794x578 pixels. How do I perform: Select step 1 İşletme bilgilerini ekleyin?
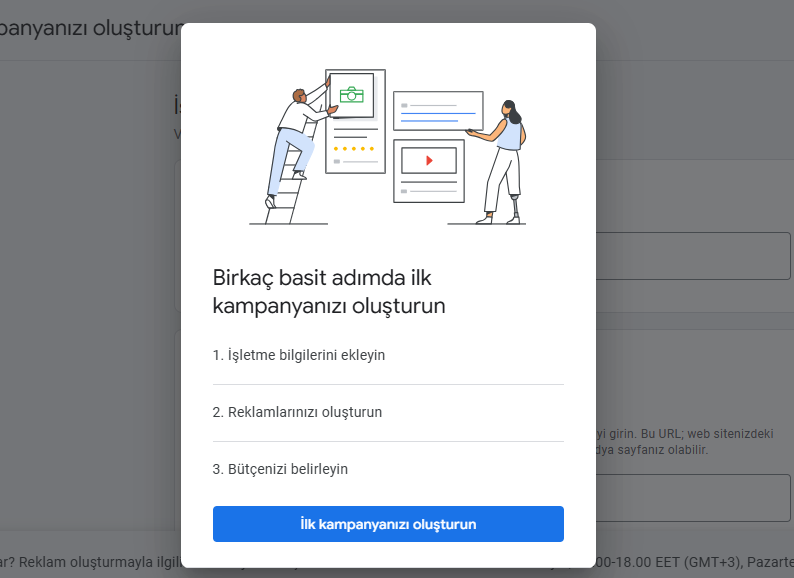pos(299,355)
